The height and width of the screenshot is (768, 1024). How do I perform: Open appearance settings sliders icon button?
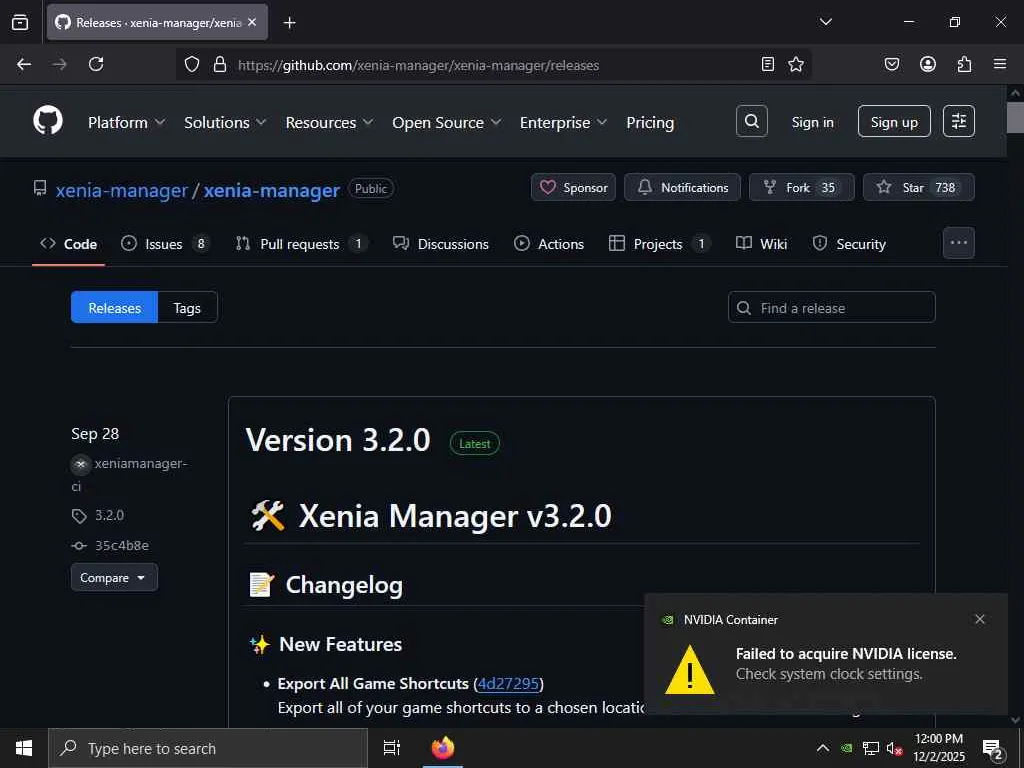[x=959, y=121]
